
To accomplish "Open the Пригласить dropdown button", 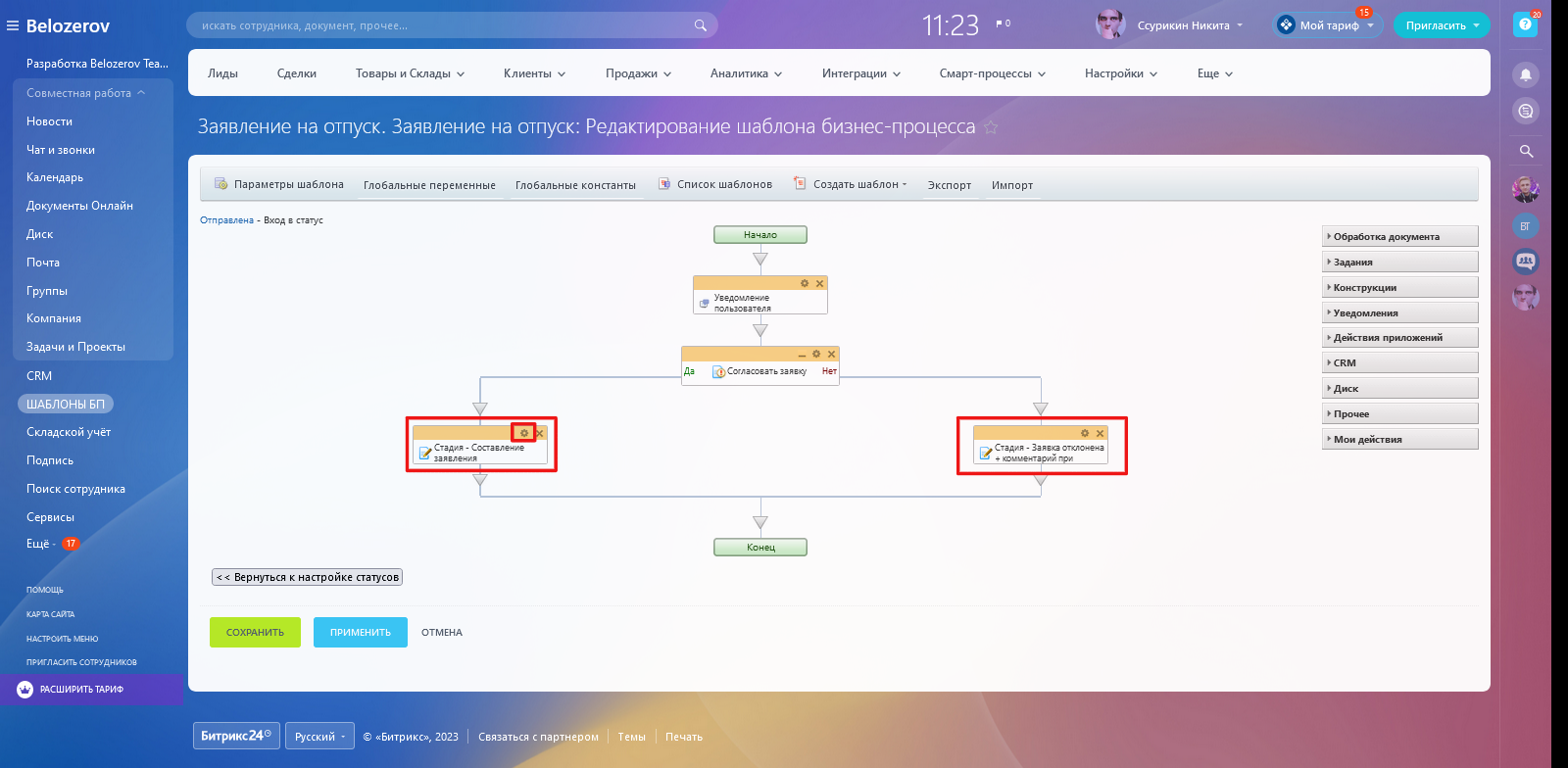I will pos(1442,25).
